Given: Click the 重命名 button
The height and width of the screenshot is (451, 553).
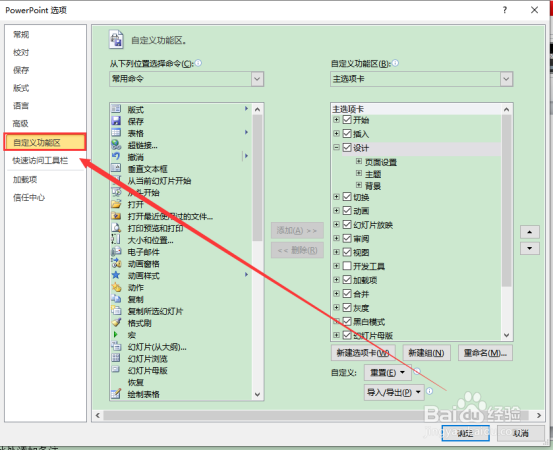Looking at the screenshot, I should point(485,353).
